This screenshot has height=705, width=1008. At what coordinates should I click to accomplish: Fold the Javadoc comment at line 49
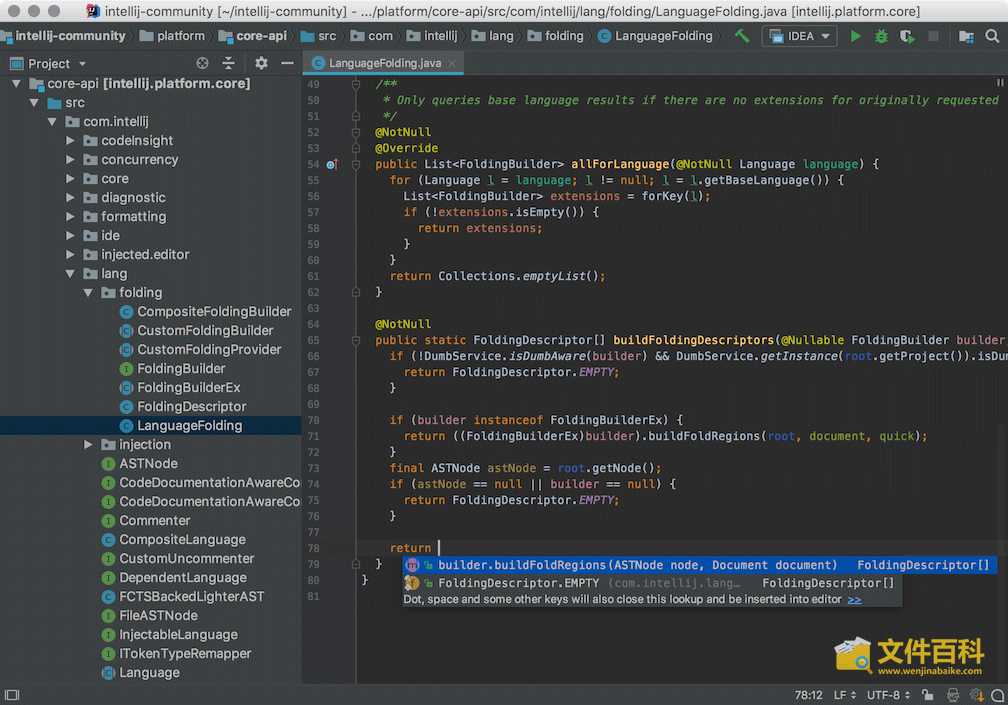coord(356,84)
